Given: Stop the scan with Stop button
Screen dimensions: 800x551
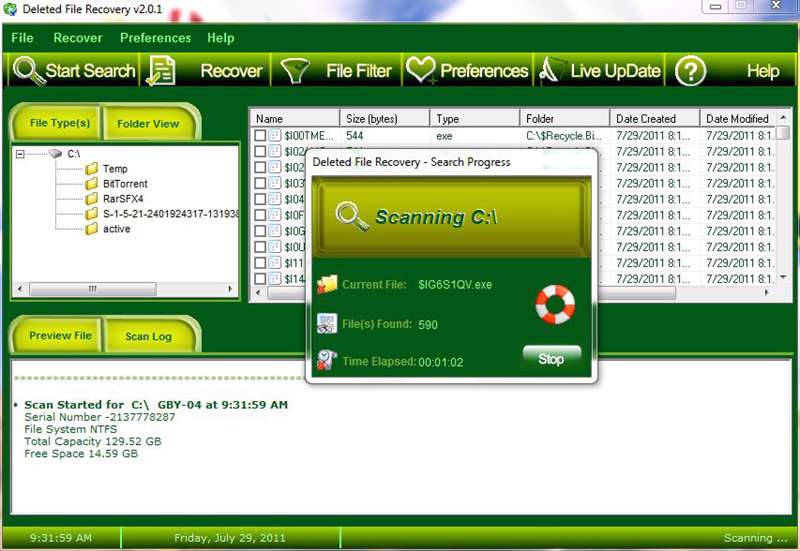Looking at the screenshot, I should 552,359.
